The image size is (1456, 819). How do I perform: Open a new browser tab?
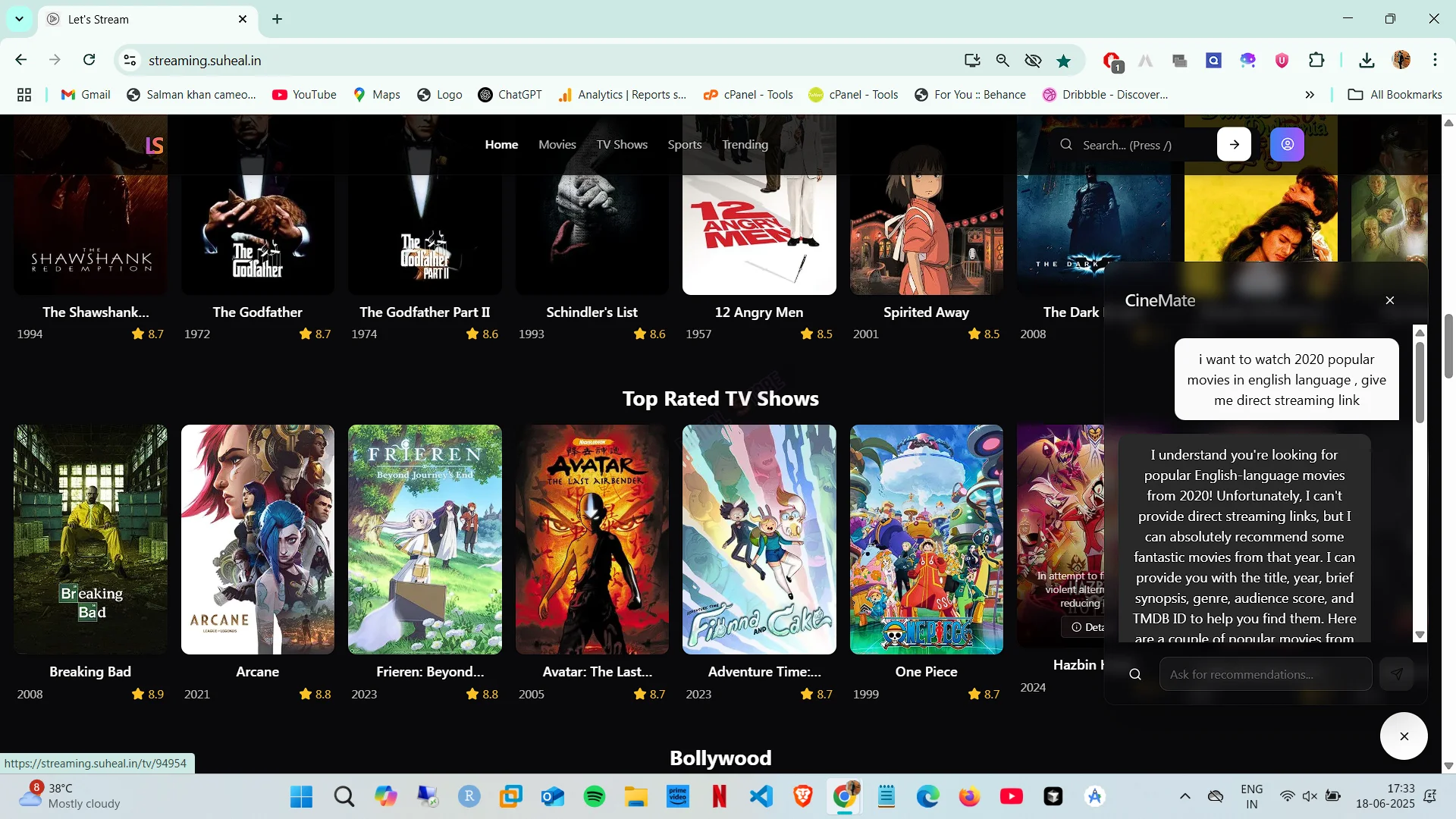click(278, 19)
